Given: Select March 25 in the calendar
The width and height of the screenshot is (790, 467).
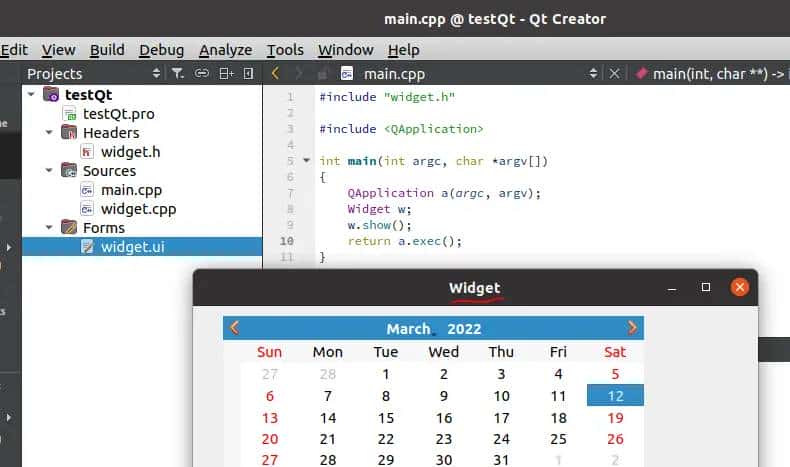Looking at the screenshot, I should point(558,439).
